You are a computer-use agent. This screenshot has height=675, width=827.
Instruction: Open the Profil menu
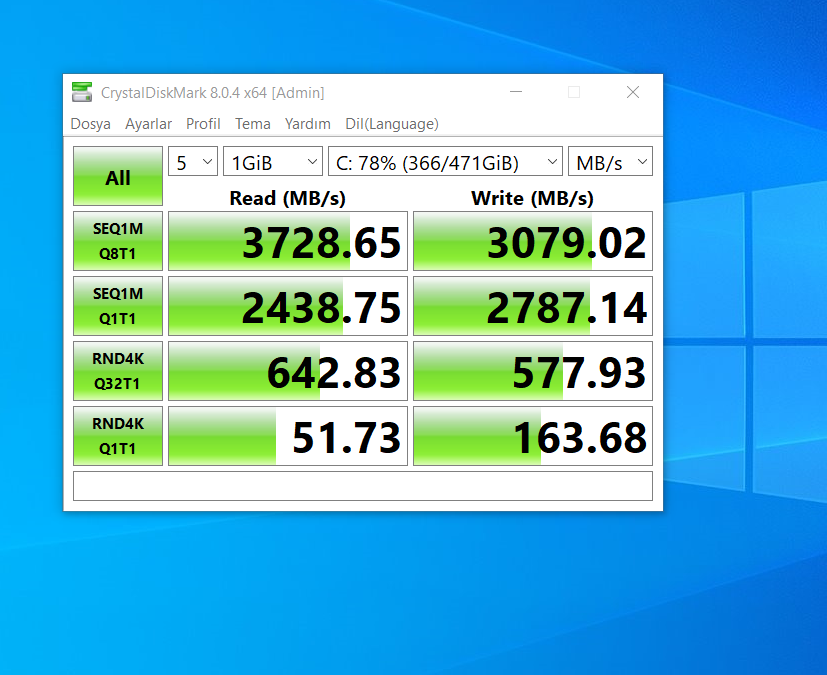pos(203,124)
